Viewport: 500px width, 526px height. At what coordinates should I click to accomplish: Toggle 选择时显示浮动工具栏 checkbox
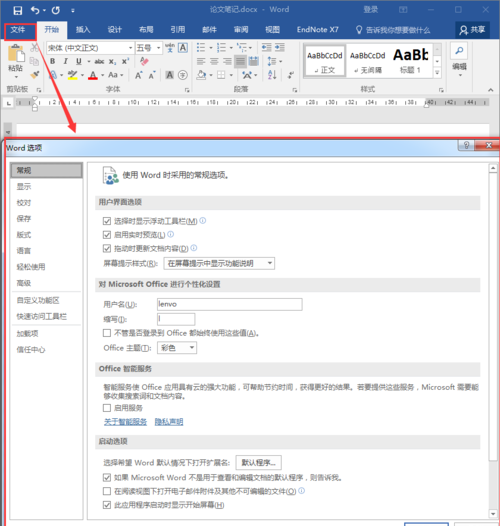pos(107,221)
